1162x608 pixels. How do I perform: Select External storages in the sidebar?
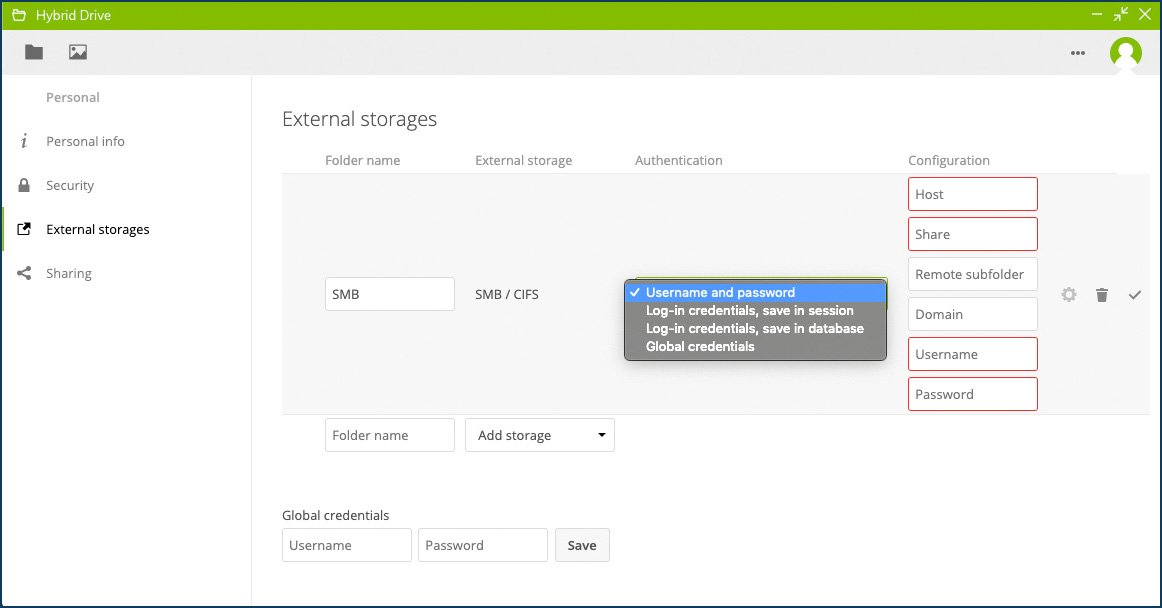[x=97, y=229]
